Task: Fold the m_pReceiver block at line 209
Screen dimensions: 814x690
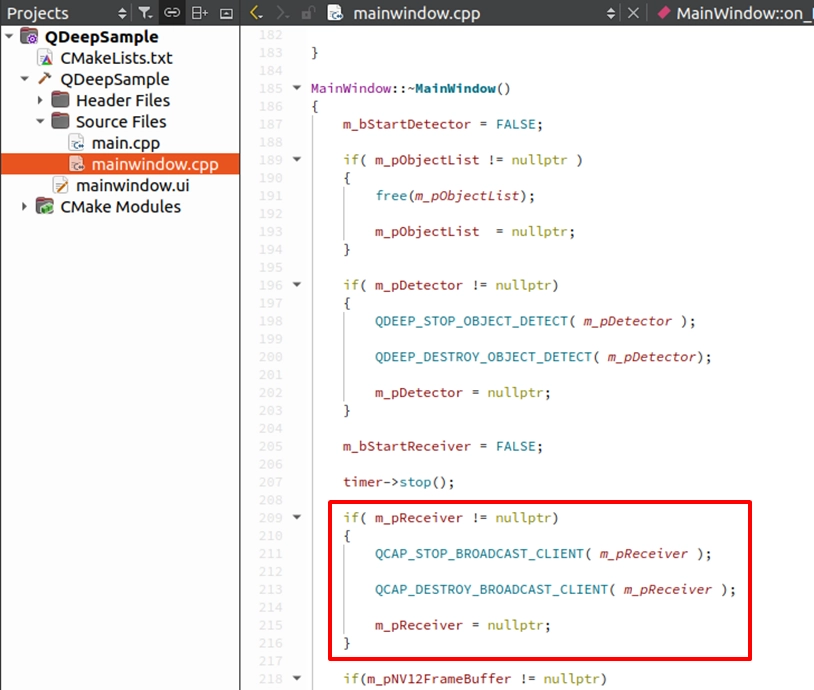Action: [297, 517]
